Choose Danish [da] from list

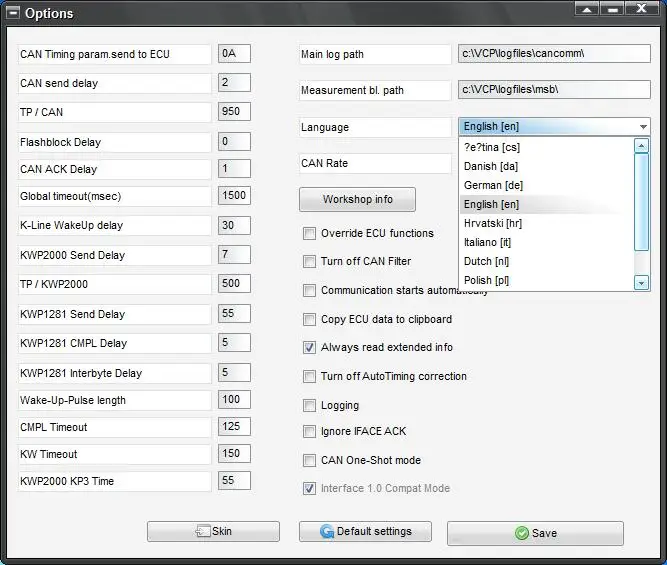[546, 166]
